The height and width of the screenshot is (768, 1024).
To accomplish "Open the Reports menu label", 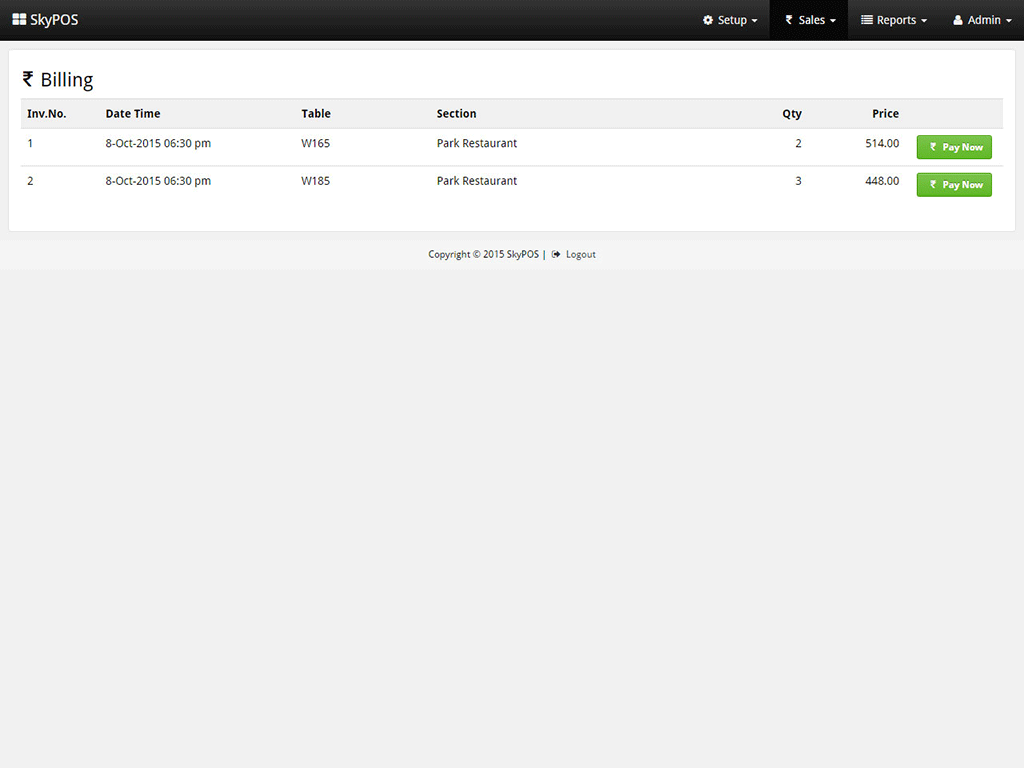I will tap(896, 20).
